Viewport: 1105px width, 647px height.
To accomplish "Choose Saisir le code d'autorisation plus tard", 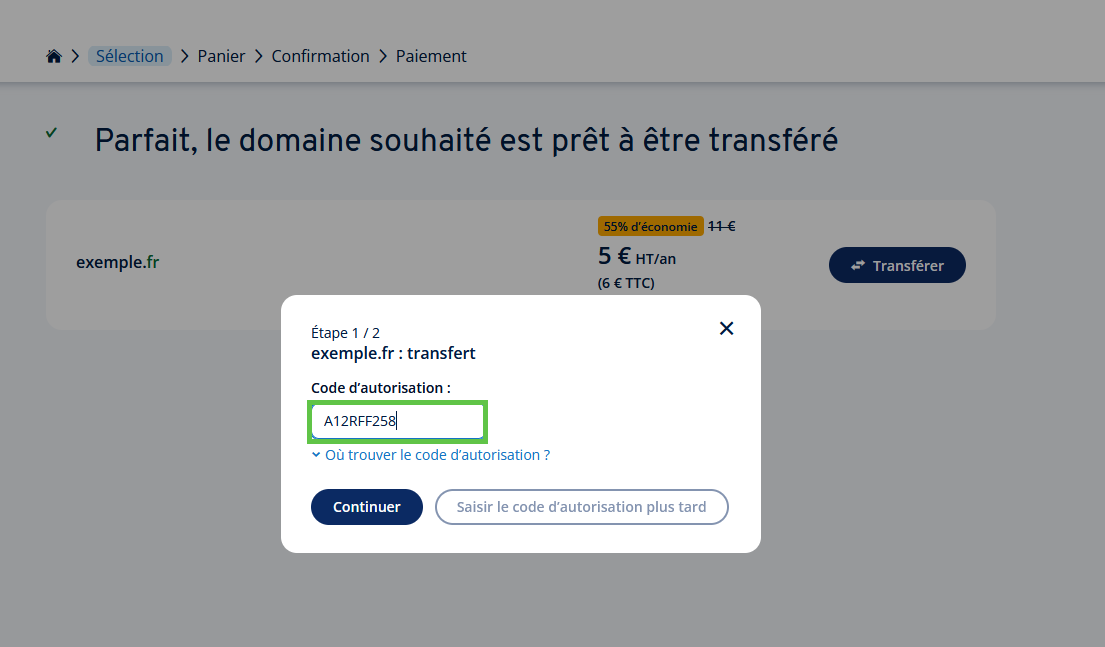I will (581, 507).
